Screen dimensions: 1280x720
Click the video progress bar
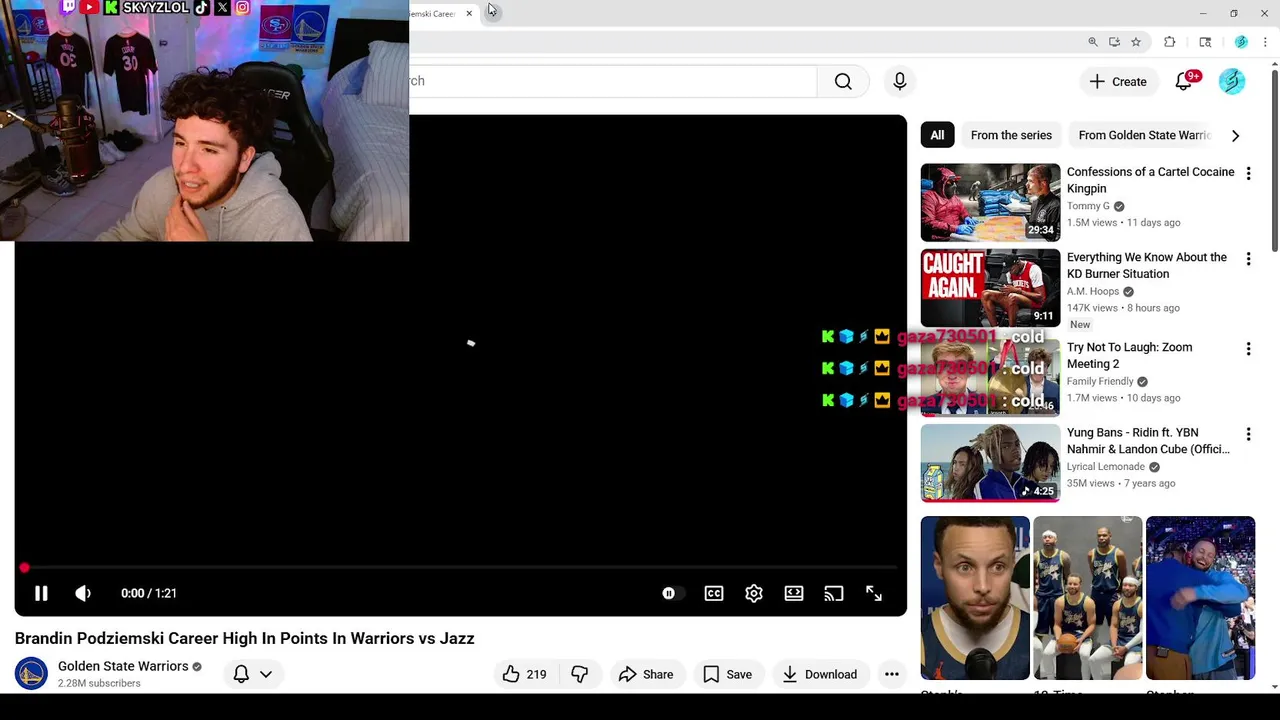(460, 568)
